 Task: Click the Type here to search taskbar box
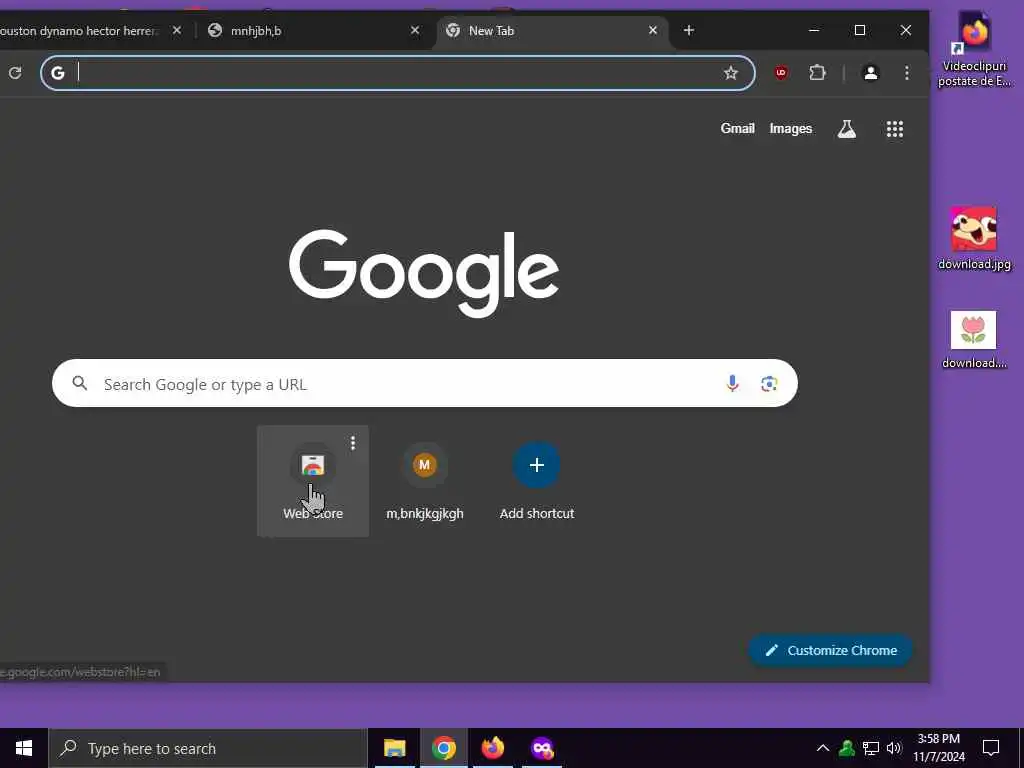[x=208, y=748]
